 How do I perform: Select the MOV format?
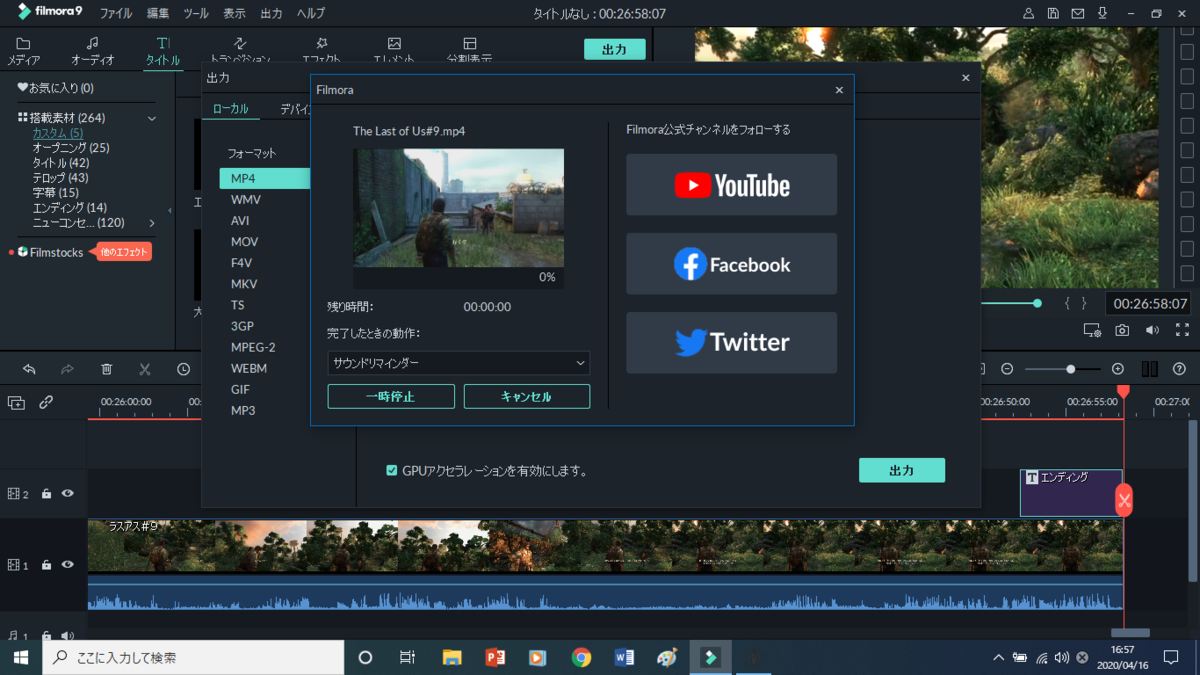click(x=245, y=242)
